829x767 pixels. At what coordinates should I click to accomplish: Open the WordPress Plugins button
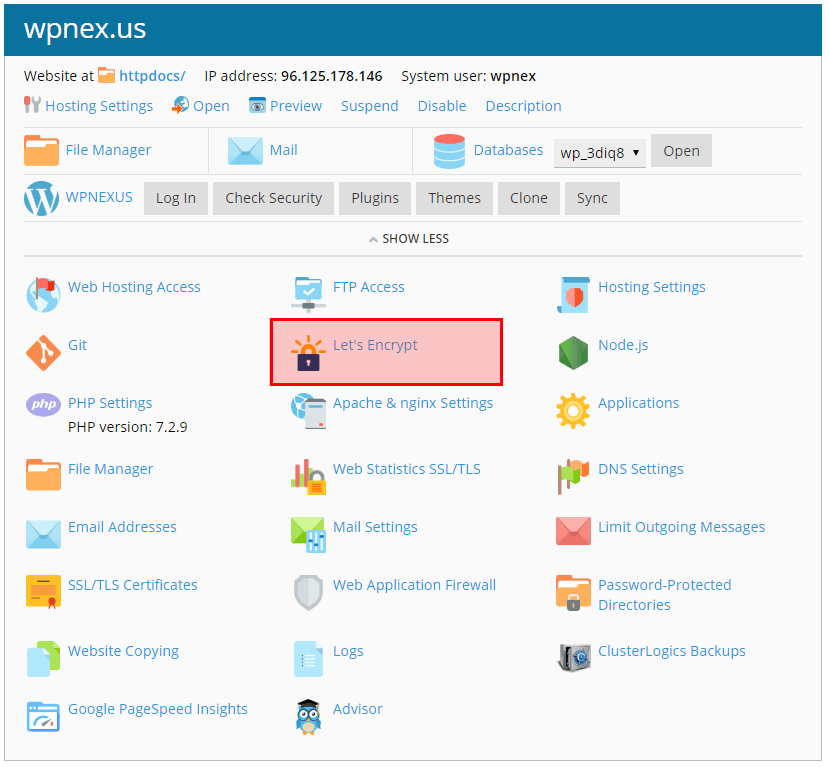[375, 199]
